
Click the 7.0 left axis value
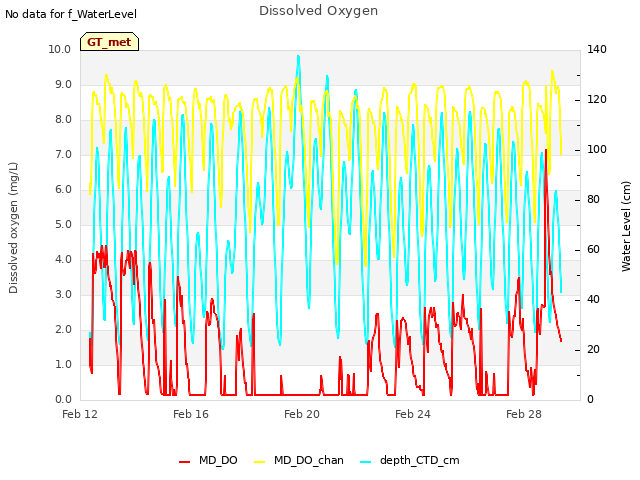coord(63,155)
